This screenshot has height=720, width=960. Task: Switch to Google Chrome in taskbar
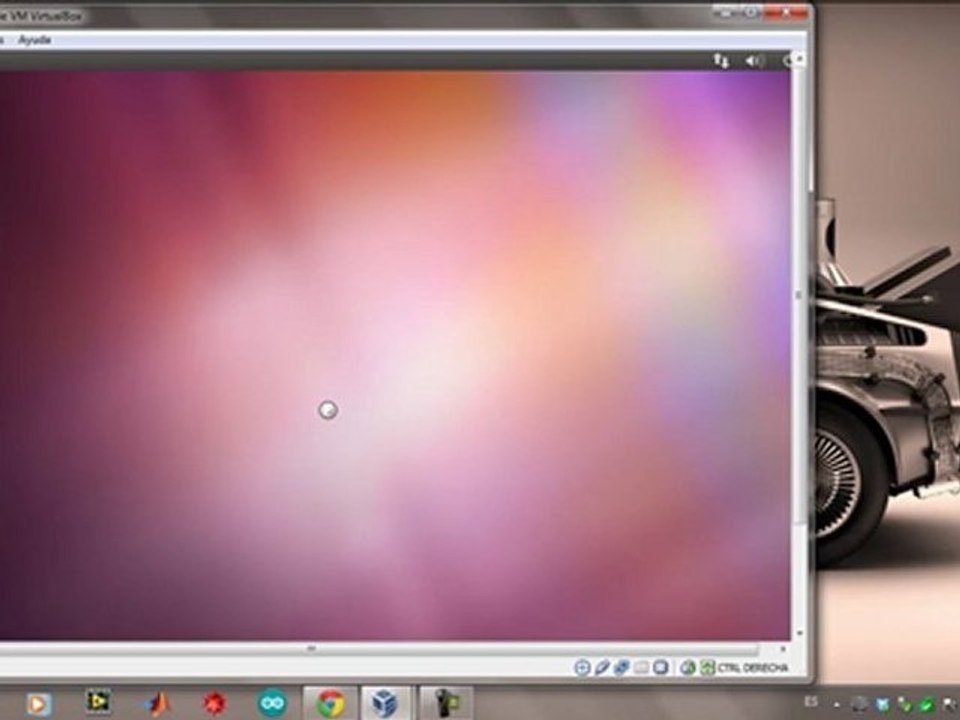tap(331, 703)
